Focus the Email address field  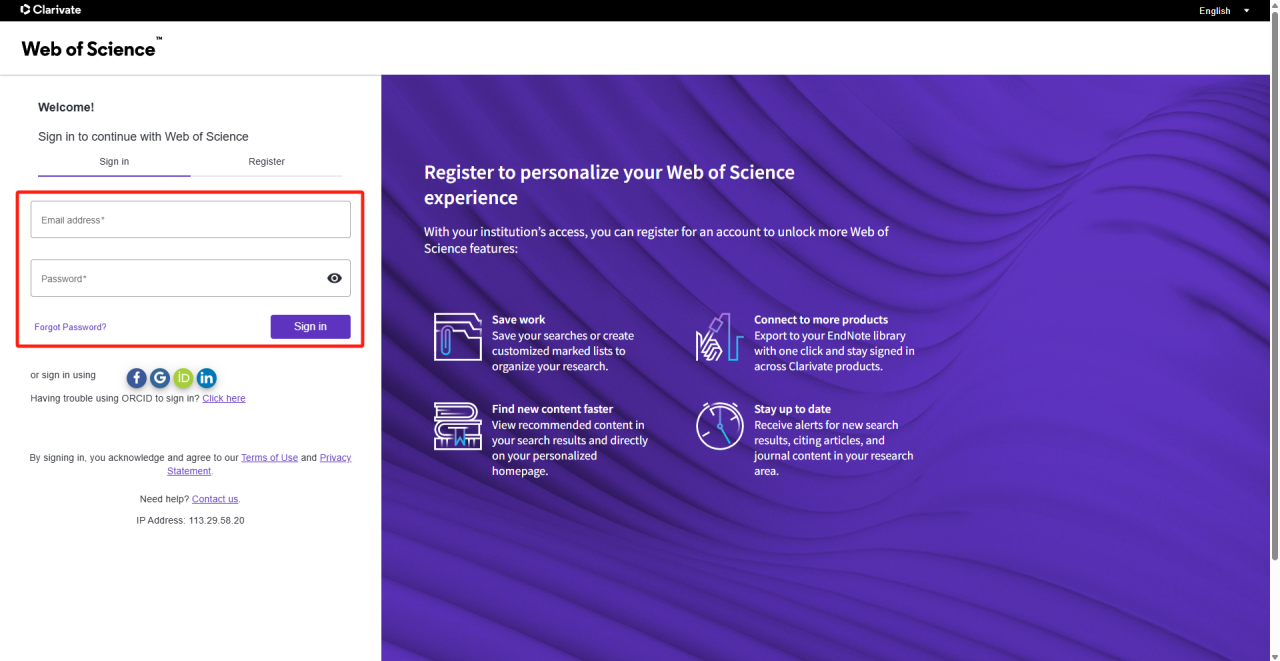[190, 220]
